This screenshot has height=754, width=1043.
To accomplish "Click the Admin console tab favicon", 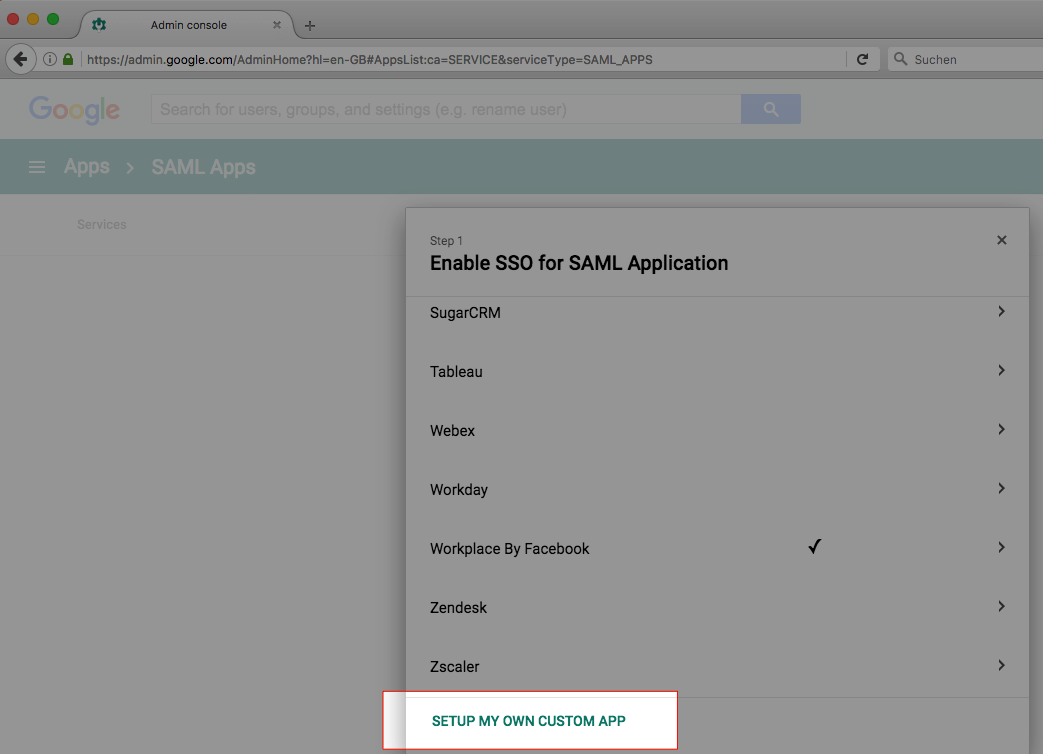I will pos(99,25).
